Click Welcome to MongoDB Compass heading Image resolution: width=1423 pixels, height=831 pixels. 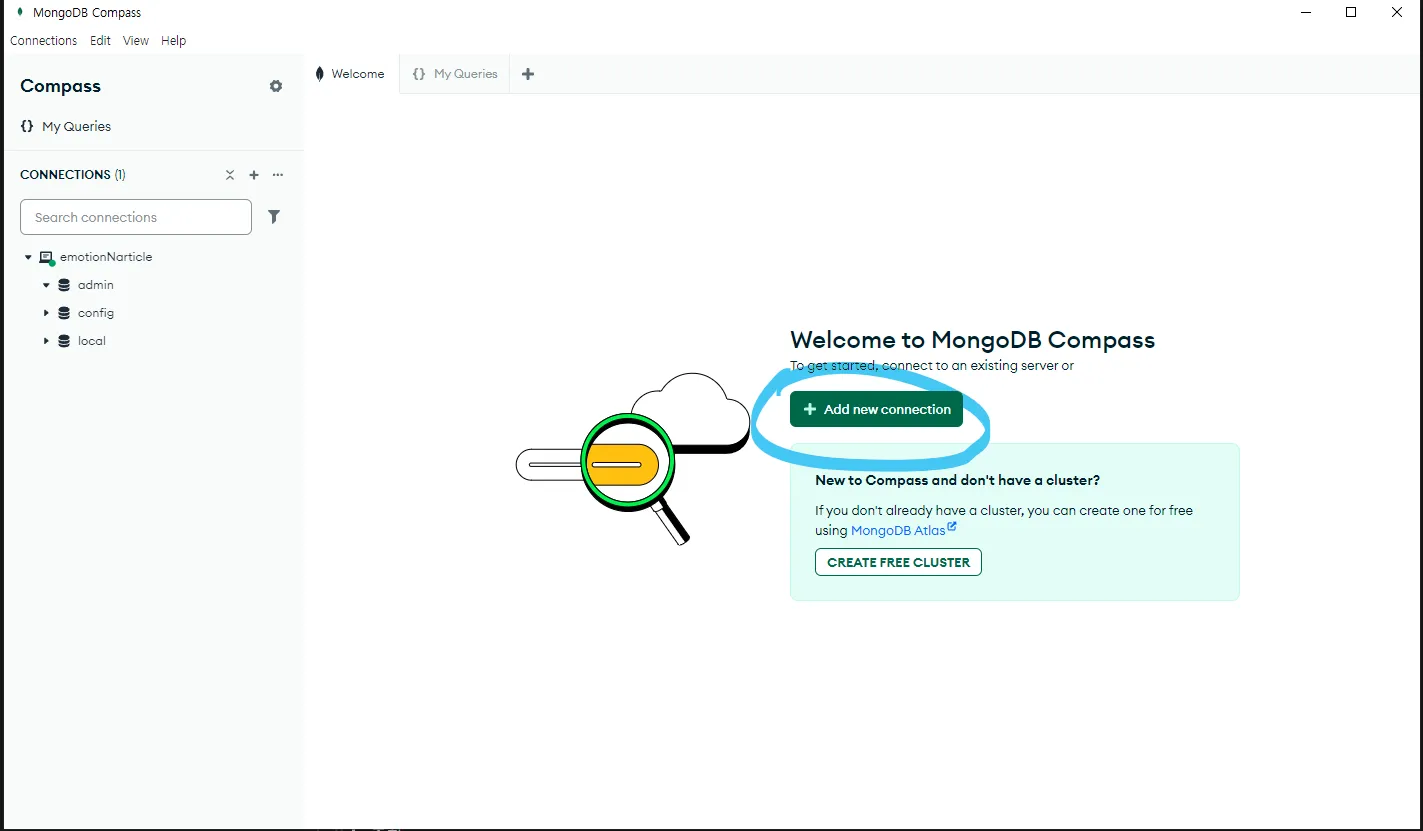(972, 340)
